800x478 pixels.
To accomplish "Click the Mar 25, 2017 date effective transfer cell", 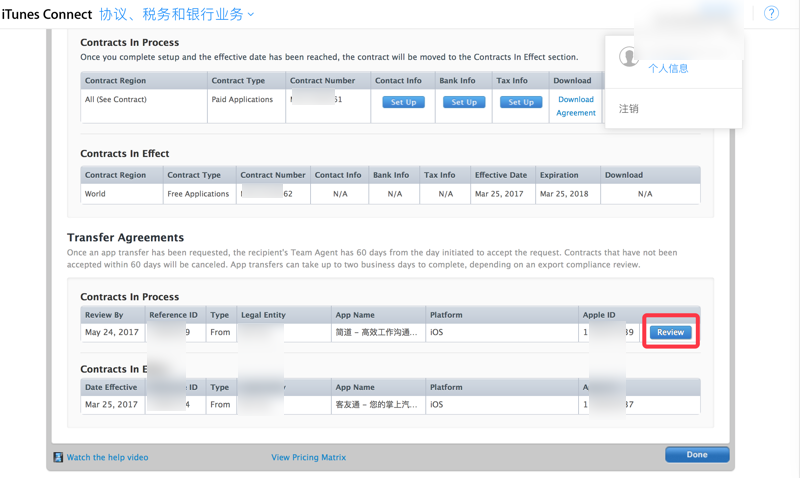I will 111,405.
